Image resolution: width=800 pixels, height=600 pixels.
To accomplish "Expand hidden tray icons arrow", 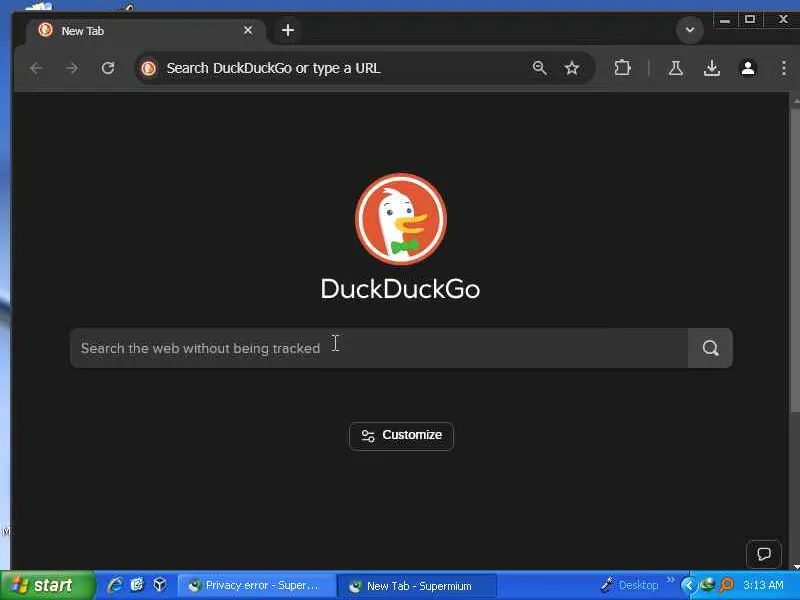I will [688, 585].
